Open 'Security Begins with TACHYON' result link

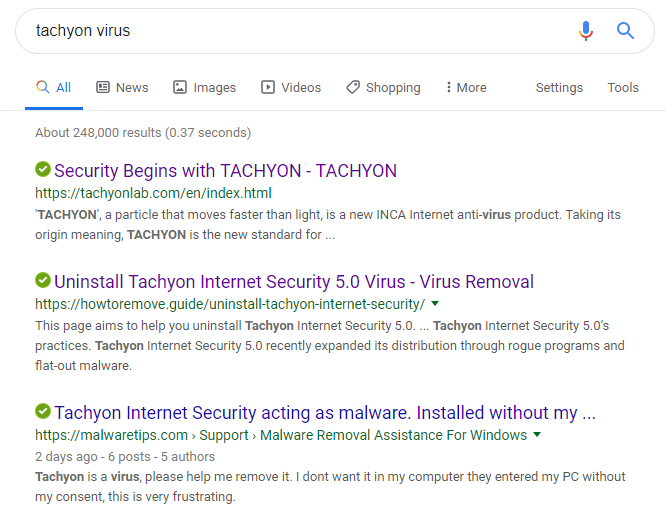225,171
